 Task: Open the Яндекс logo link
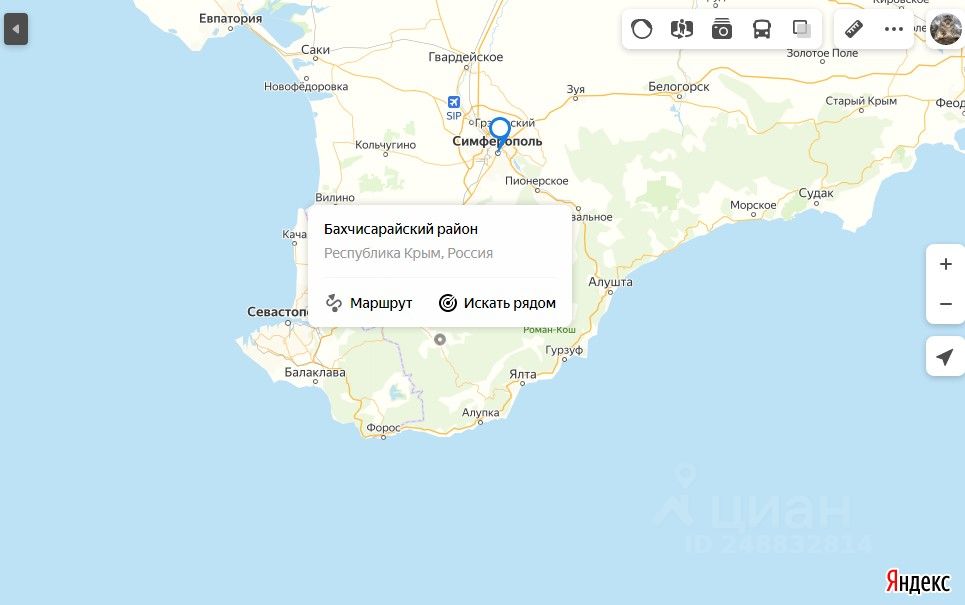point(918,581)
